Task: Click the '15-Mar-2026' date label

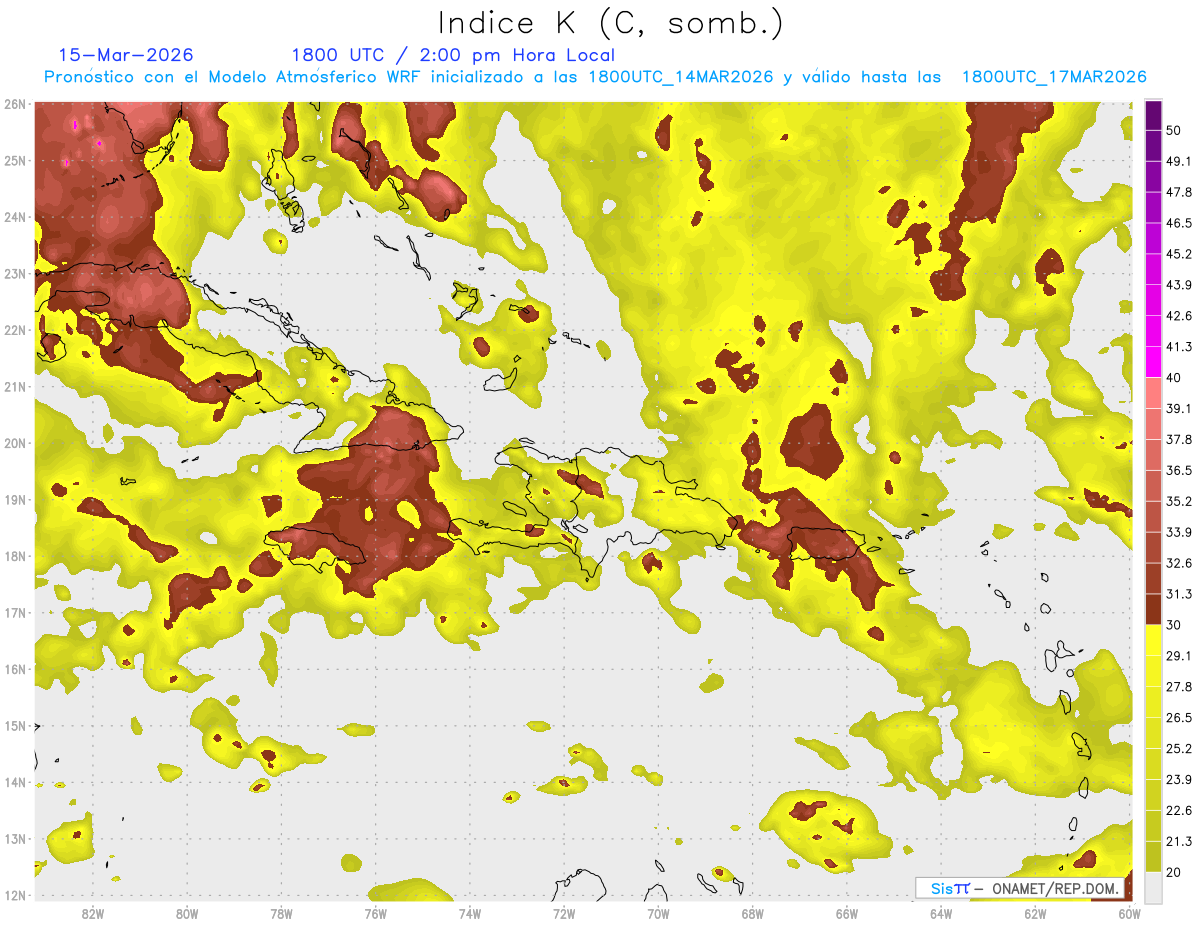Action: click(125, 55)
